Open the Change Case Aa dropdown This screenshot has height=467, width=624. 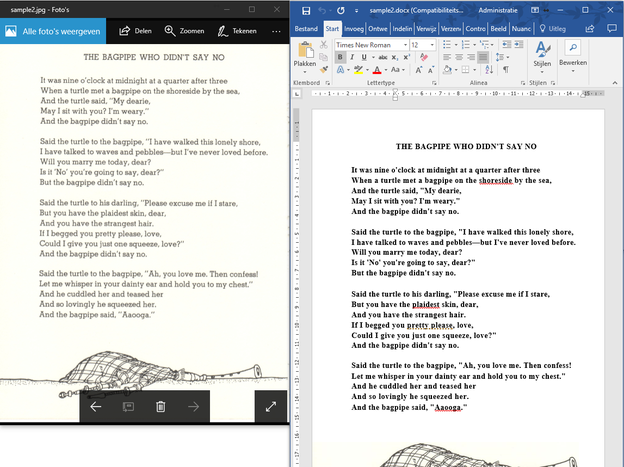398,70
